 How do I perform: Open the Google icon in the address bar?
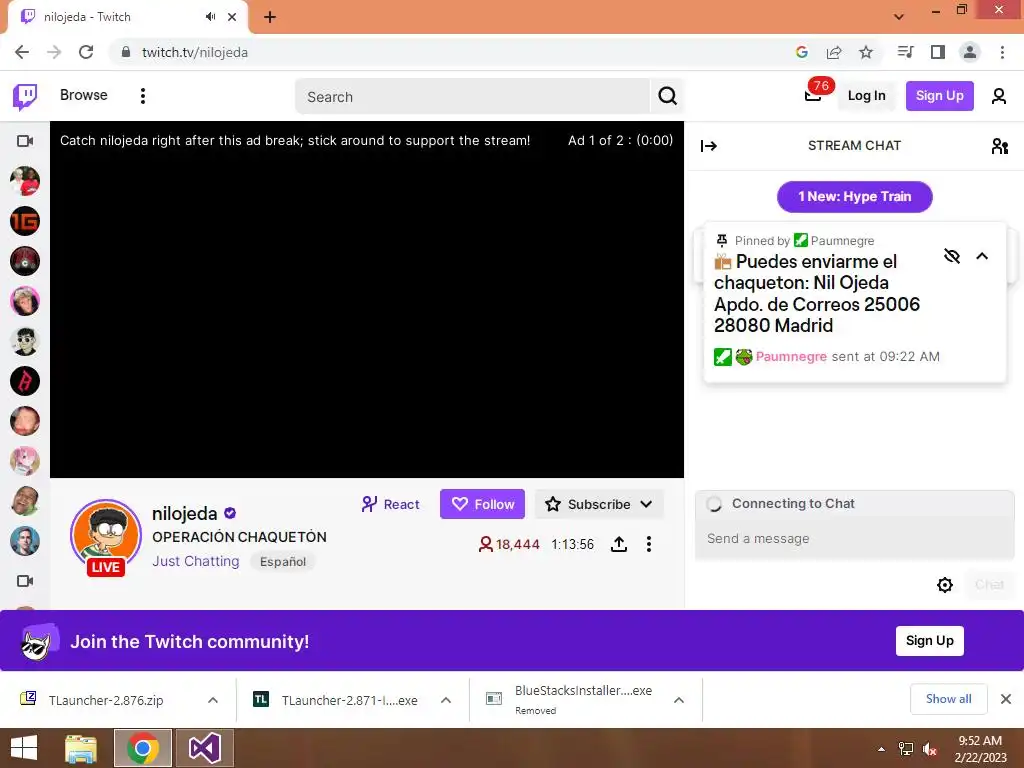click(802, 52)
